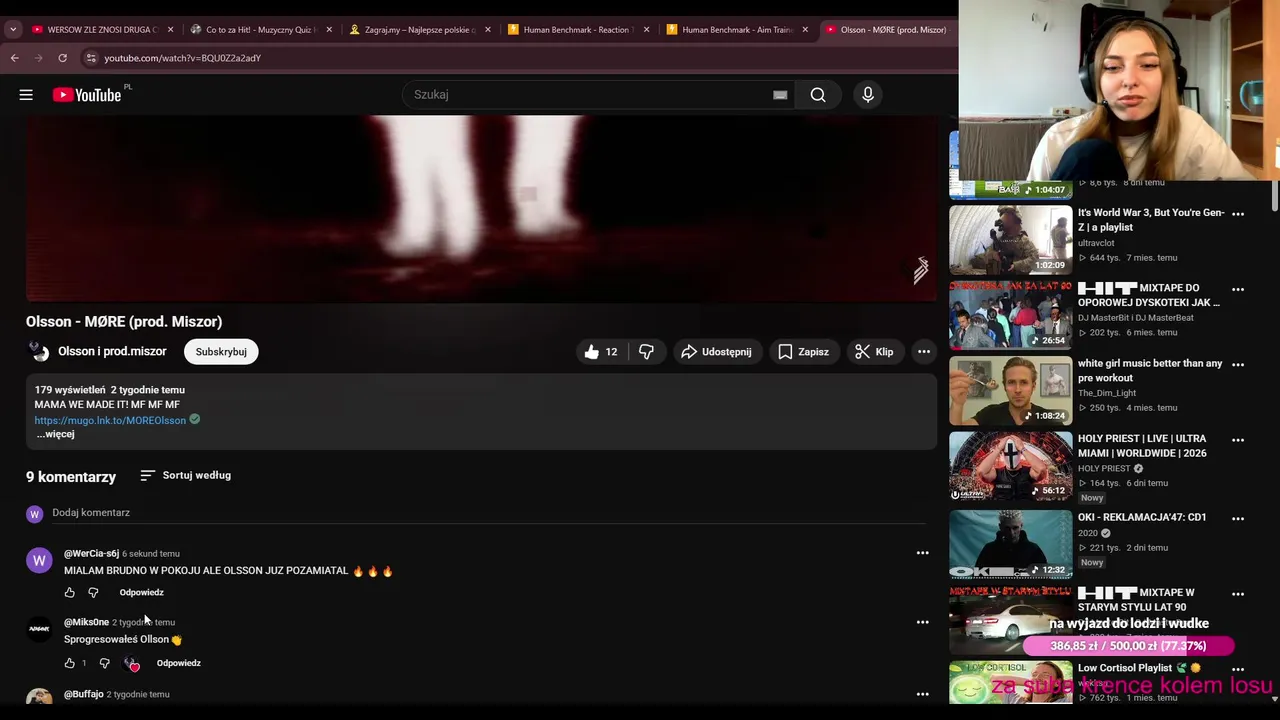The height and width of the screenshot is (720, 1280).
Task: Dislike the @Miks0ne comment
Action: (x=104, y=663)
